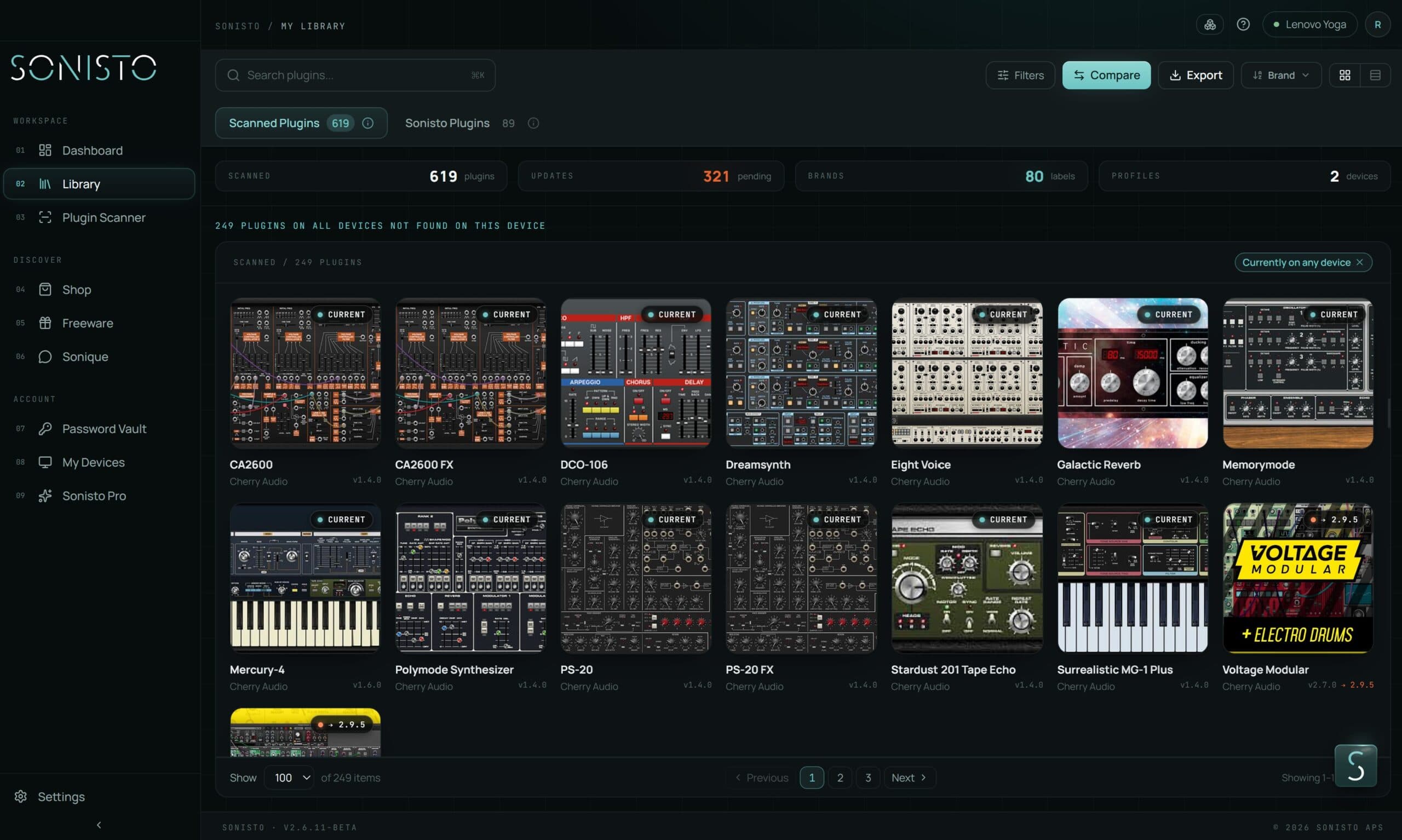Switch to the Scanned Plugins tab
The image size is (1402, 840).
tap(301, 123)
